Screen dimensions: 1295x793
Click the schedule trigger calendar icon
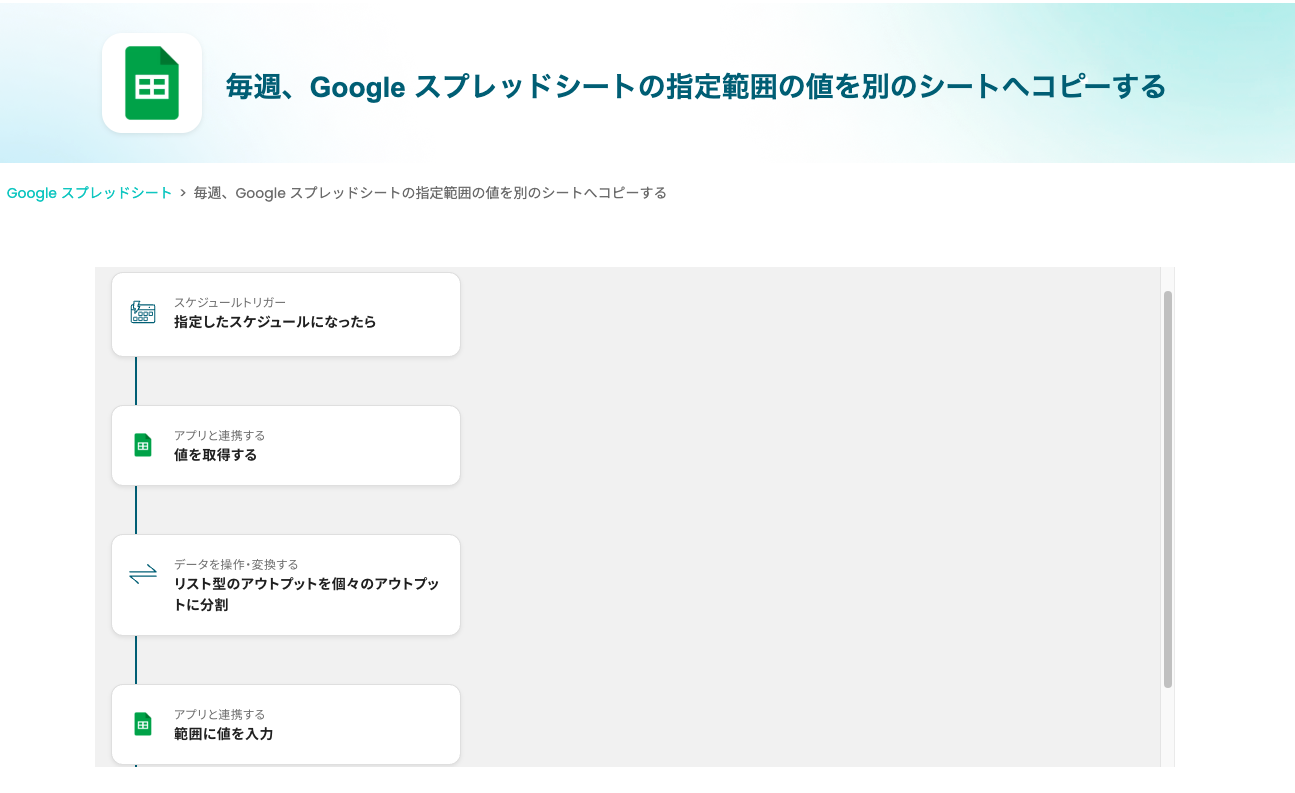(143, 313)
